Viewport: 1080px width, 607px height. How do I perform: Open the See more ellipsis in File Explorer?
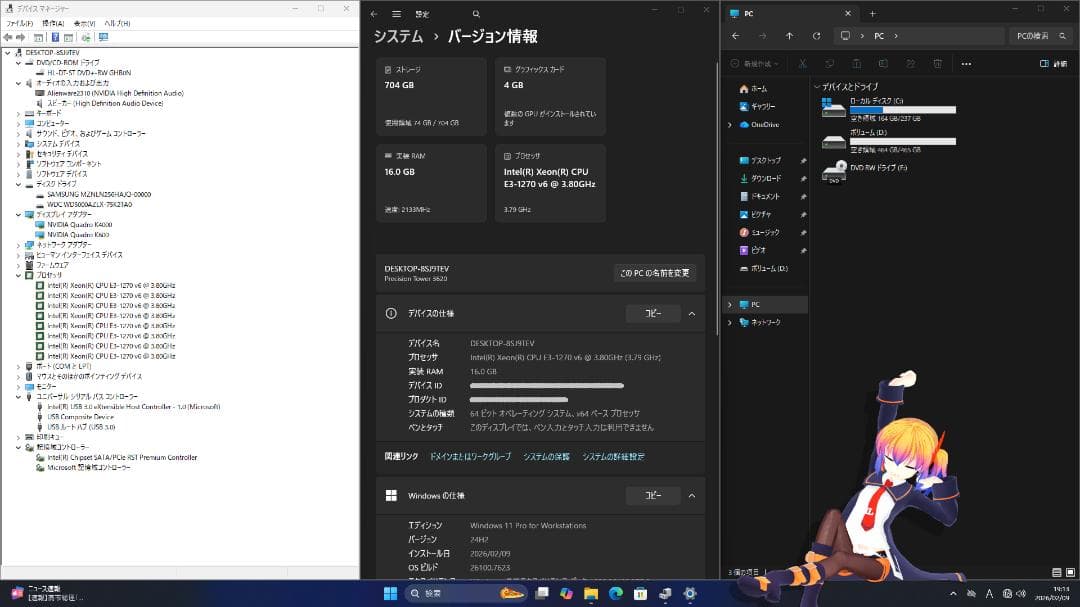(x=967, y=63)
